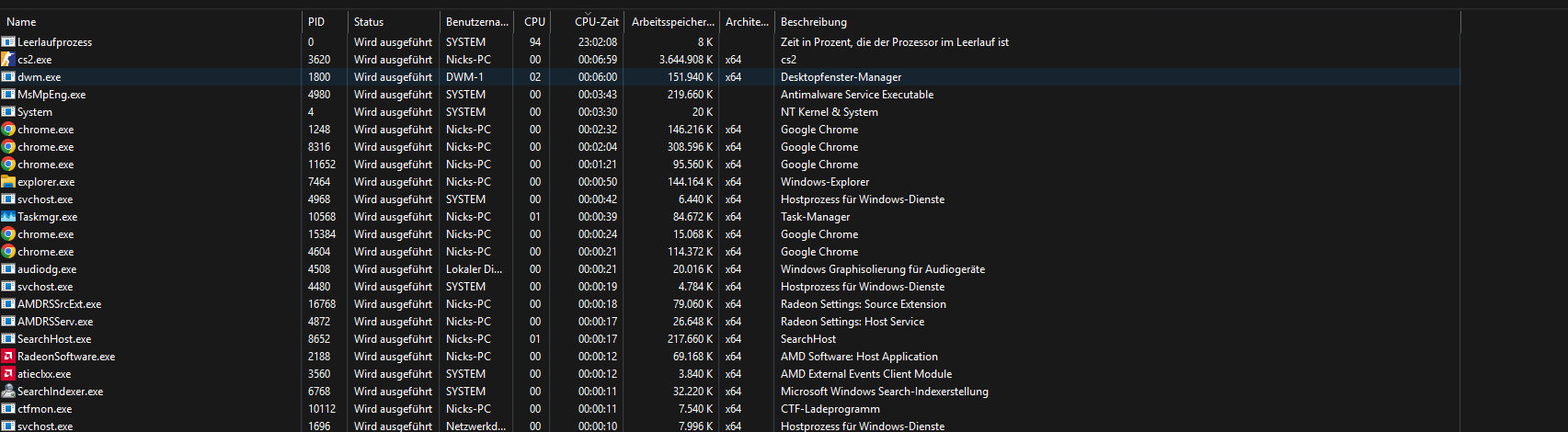Screen dimensions: 1568x432
Task: Select the SearchIndexer.exe process name
Action: 60,392
